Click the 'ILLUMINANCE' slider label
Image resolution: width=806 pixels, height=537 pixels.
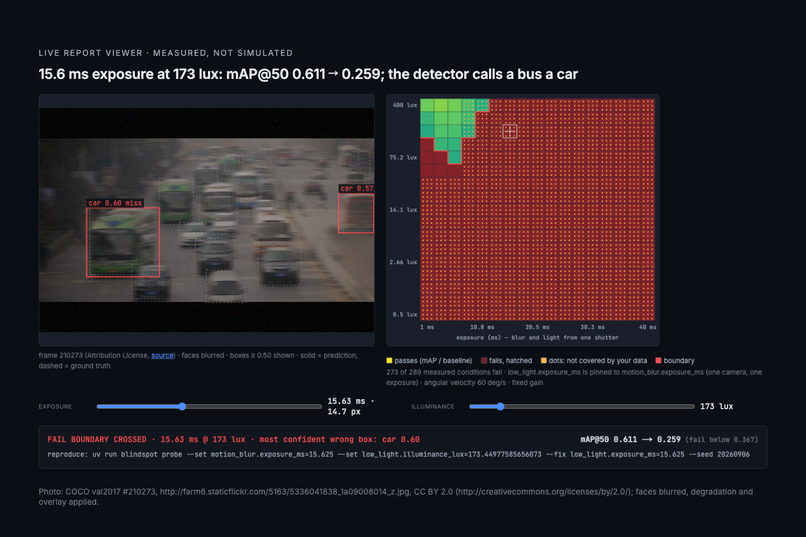pyautogui.click(x=433, y=407)
